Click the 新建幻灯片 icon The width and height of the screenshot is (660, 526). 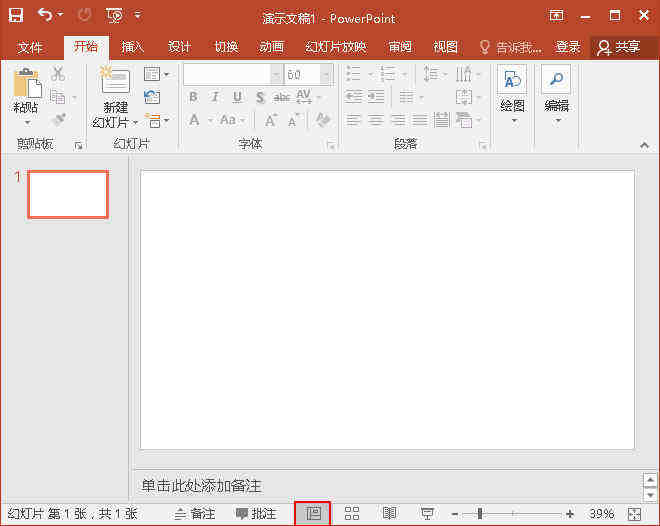(x=115, y=81)
